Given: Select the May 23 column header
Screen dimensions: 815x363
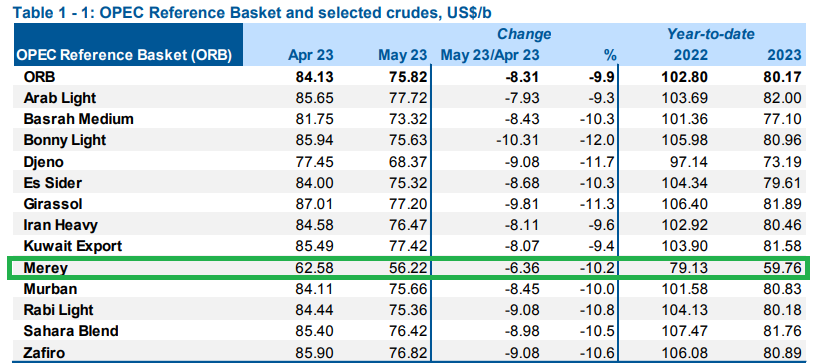Looking at the screenshot, I should point(403,55).
